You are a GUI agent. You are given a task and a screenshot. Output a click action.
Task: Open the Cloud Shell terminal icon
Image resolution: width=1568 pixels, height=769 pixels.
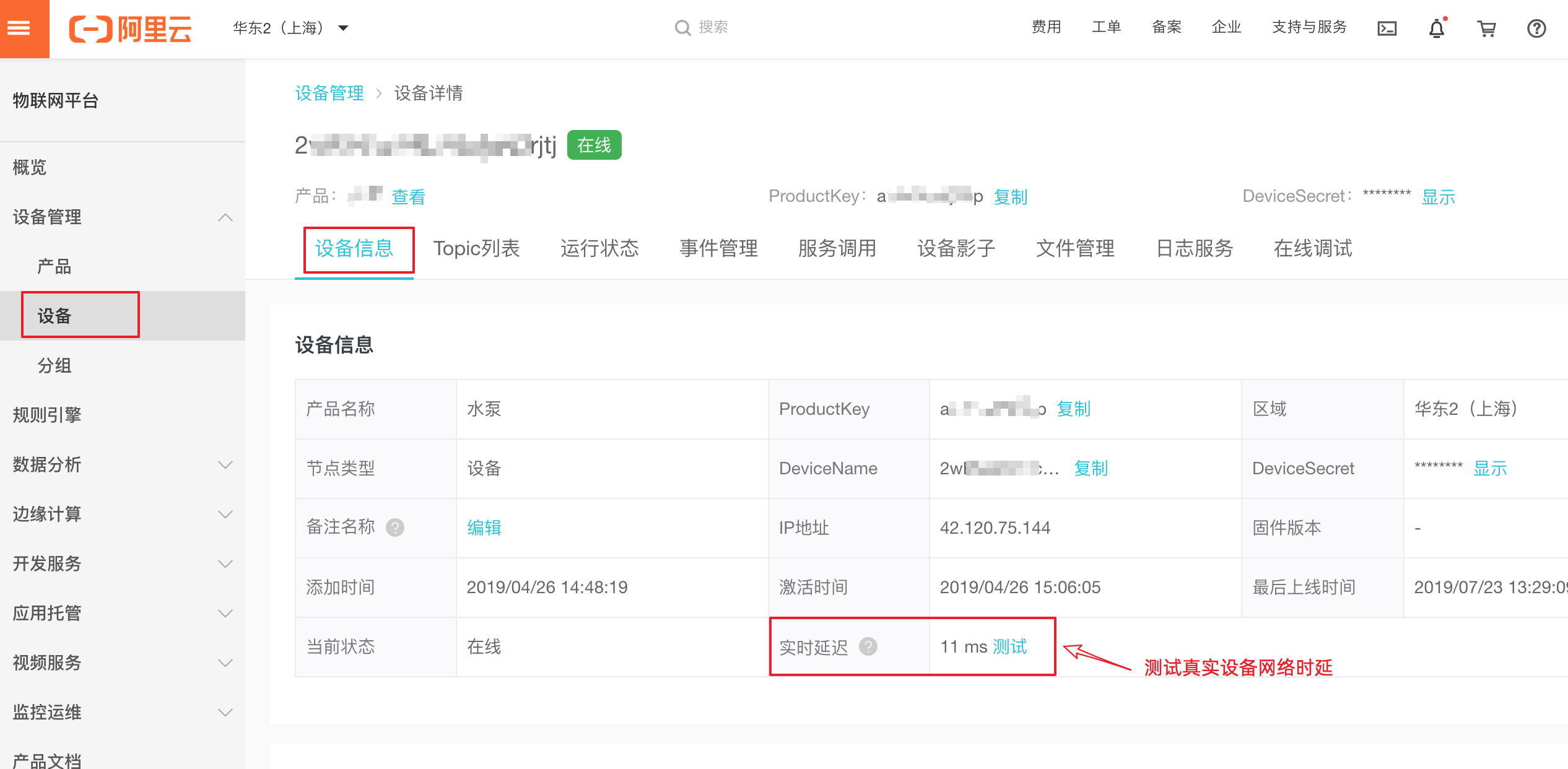point(1387,28)
